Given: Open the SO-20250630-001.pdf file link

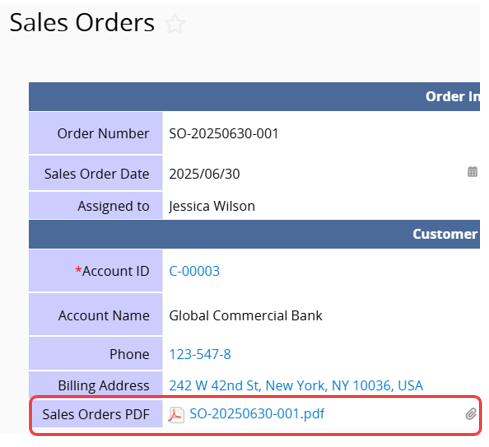Looking at the screenshot, I should tap(257, 414).
